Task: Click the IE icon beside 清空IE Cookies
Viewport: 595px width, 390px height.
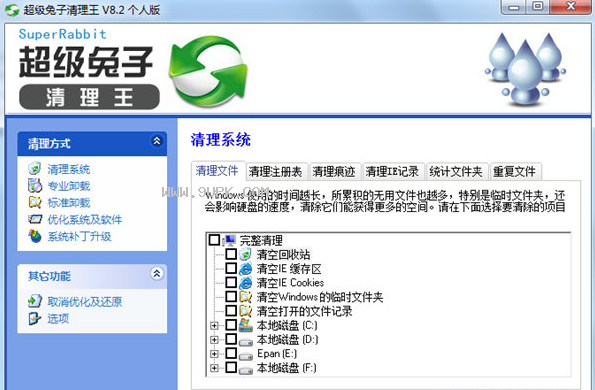Action: click(246, 283)
